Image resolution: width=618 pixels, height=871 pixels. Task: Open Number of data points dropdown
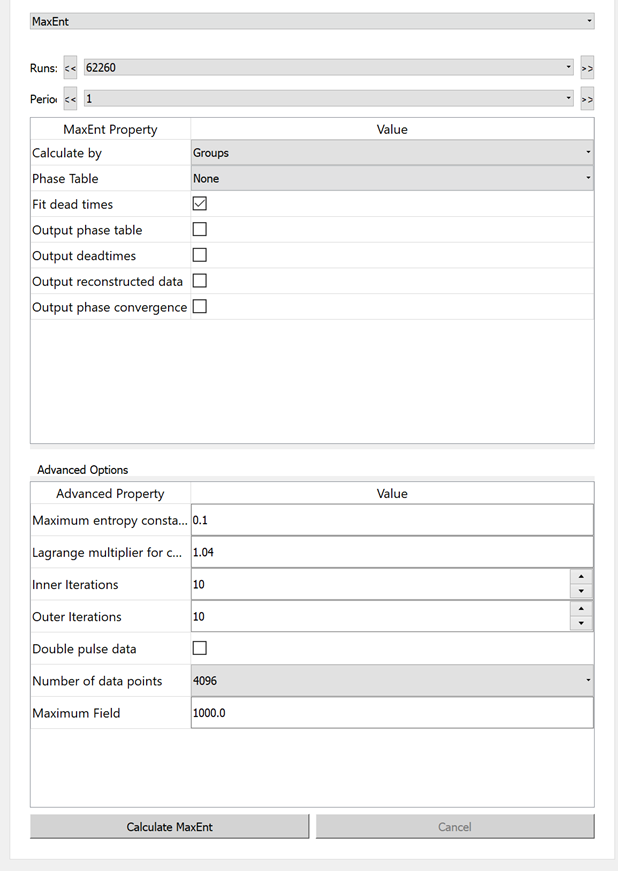coord(391,681)
